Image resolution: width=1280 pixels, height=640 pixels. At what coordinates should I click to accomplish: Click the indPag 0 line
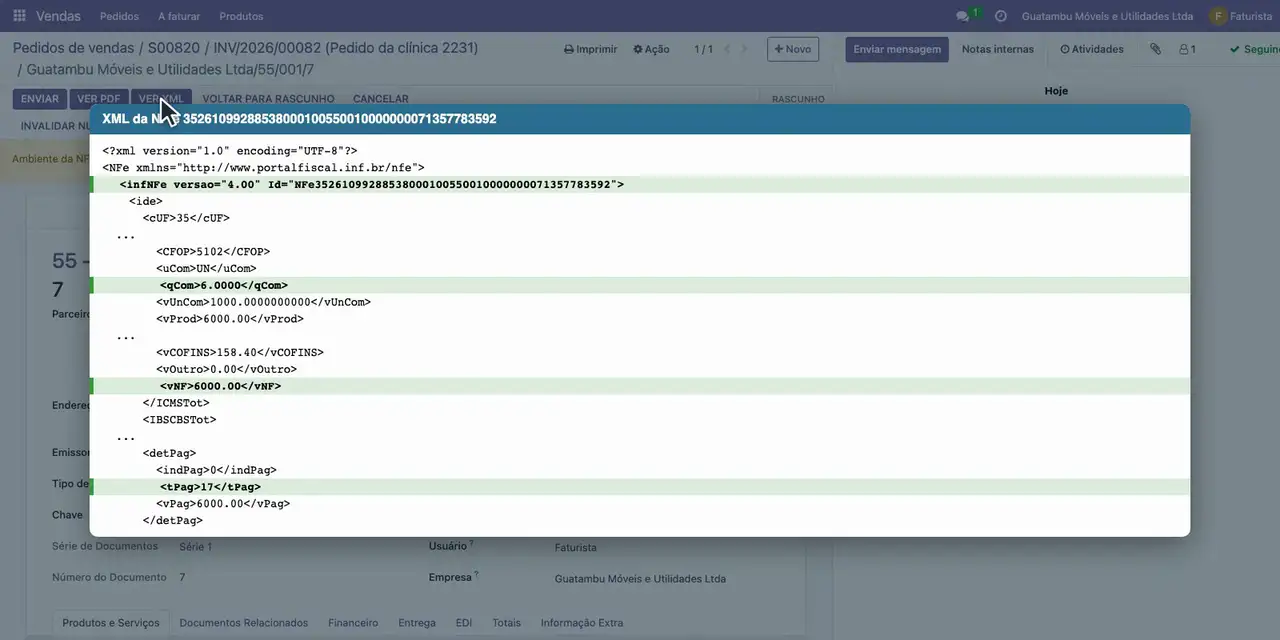[x=216, y=470]
